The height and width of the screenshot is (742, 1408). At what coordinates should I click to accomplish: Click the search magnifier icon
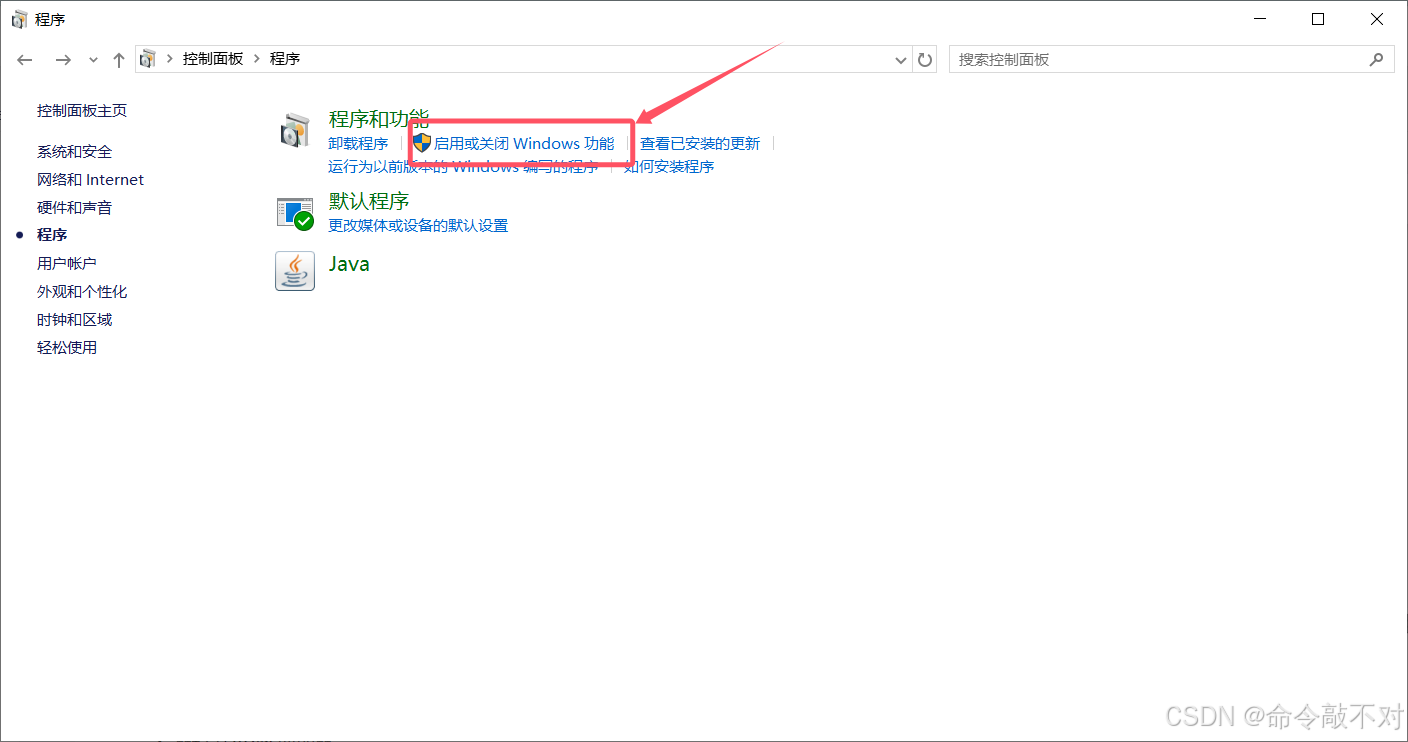tap(1377, 60)
